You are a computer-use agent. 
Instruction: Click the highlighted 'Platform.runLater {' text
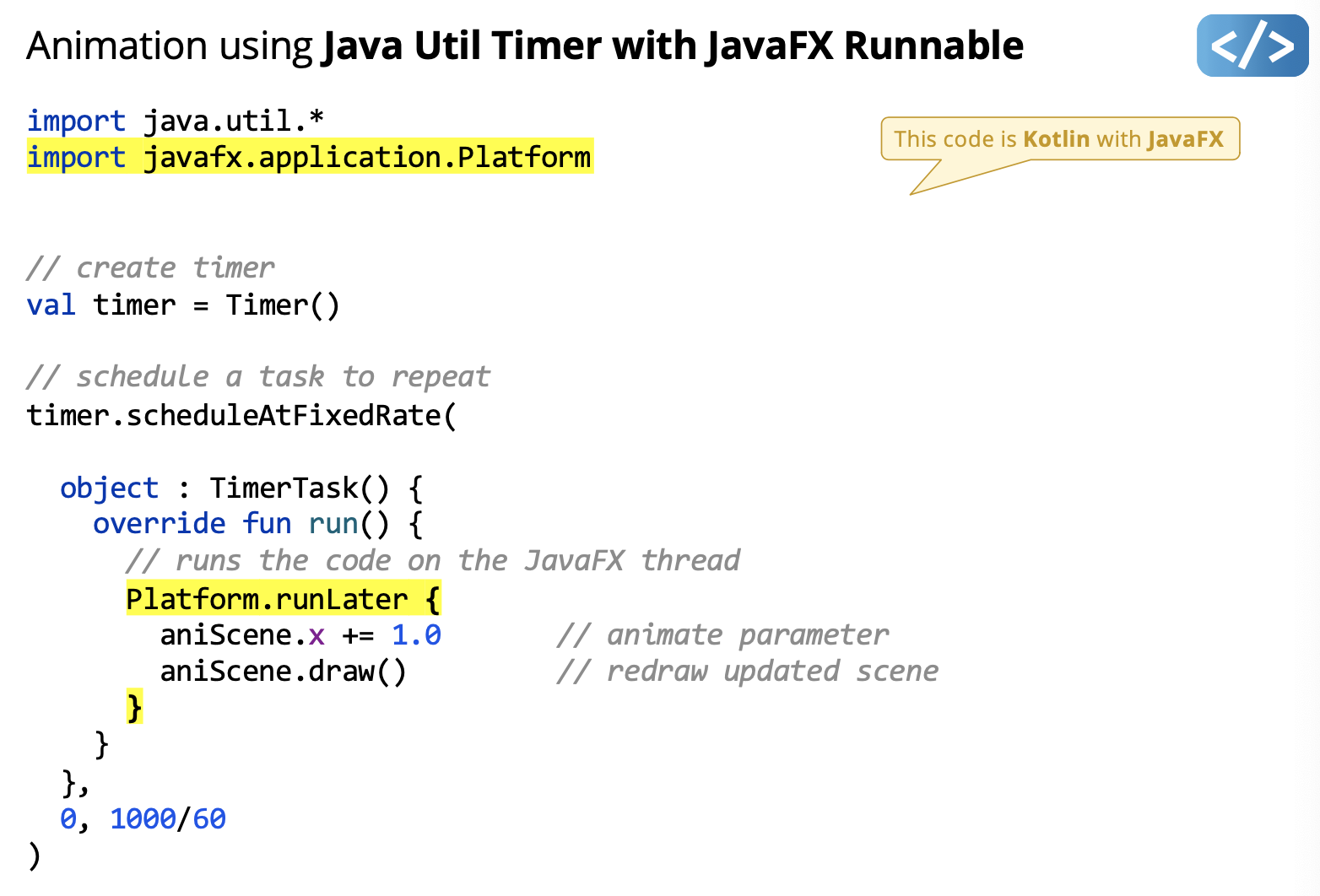283,599
